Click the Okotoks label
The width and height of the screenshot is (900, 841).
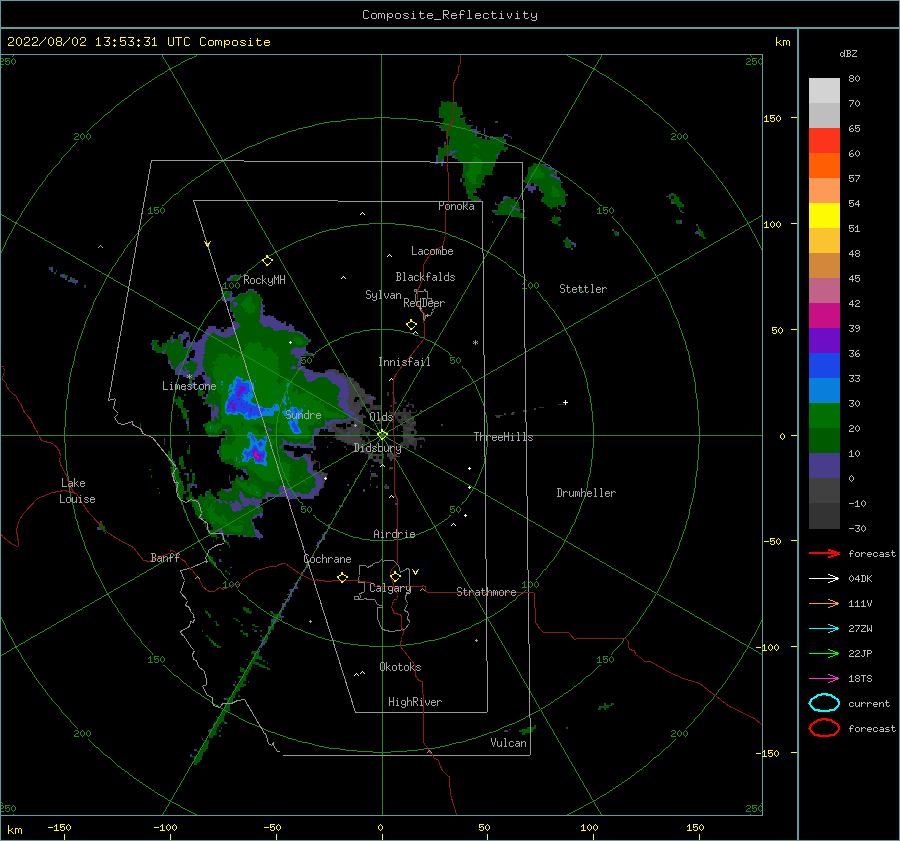point(400,667)
